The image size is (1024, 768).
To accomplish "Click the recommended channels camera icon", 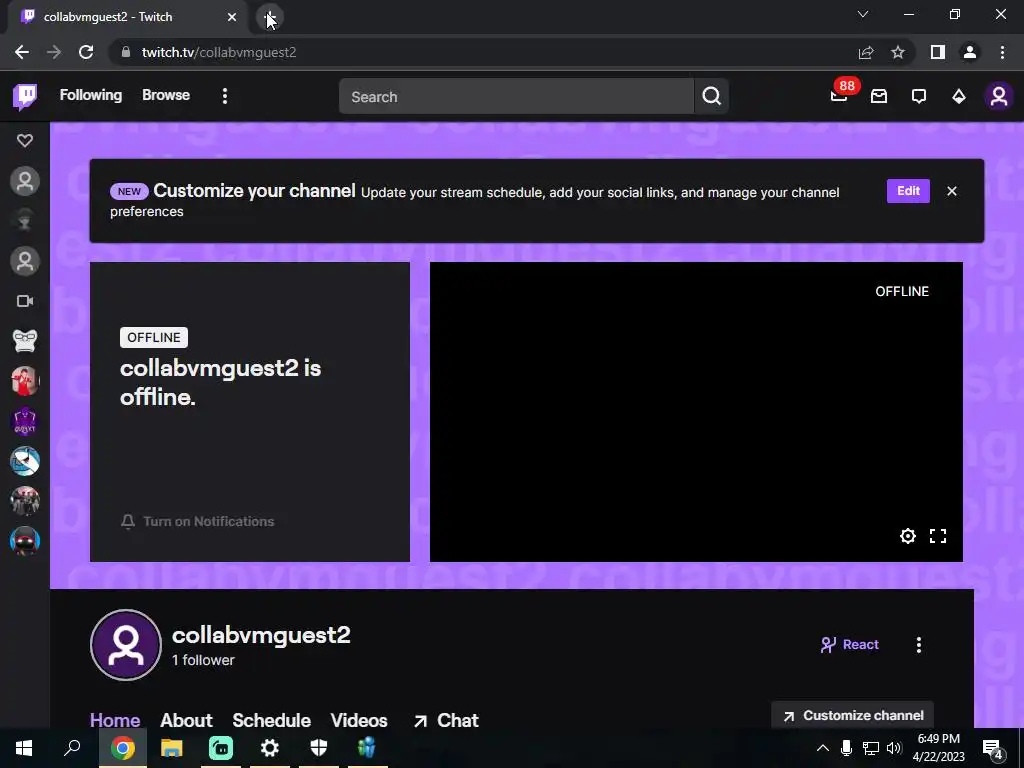I will click(x=25, y=301).
